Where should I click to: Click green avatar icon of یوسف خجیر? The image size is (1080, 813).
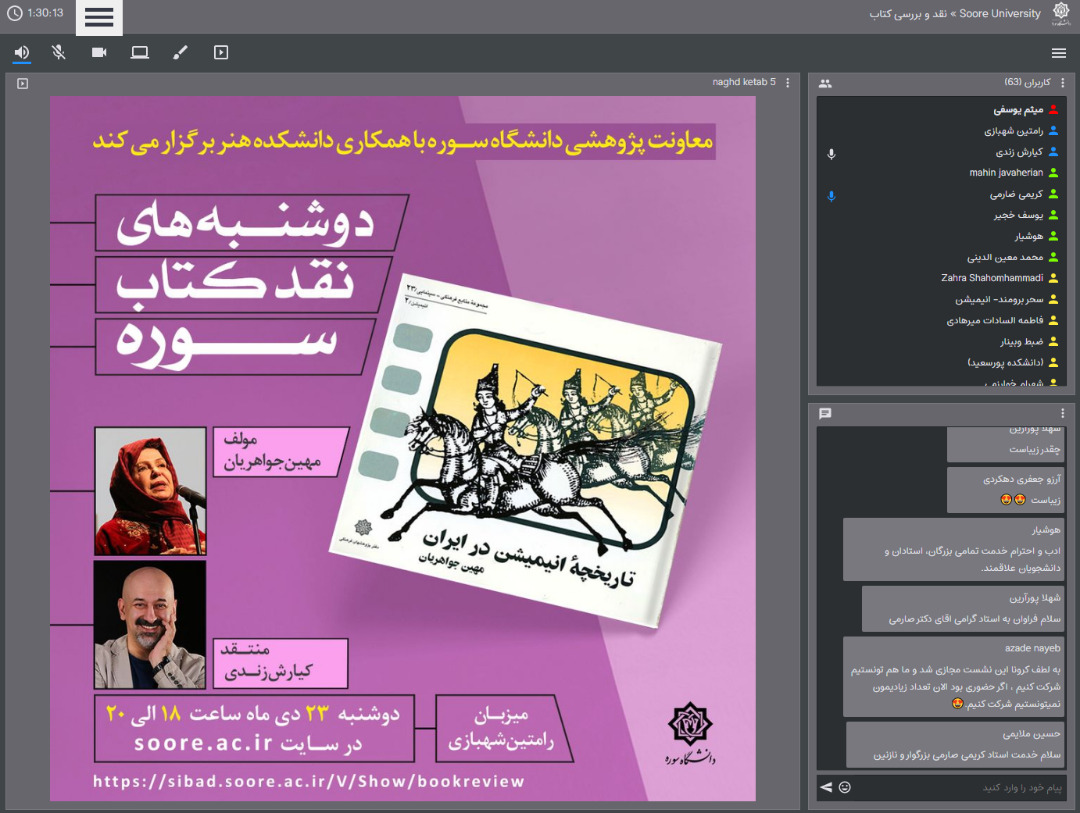pos(1053,215)
